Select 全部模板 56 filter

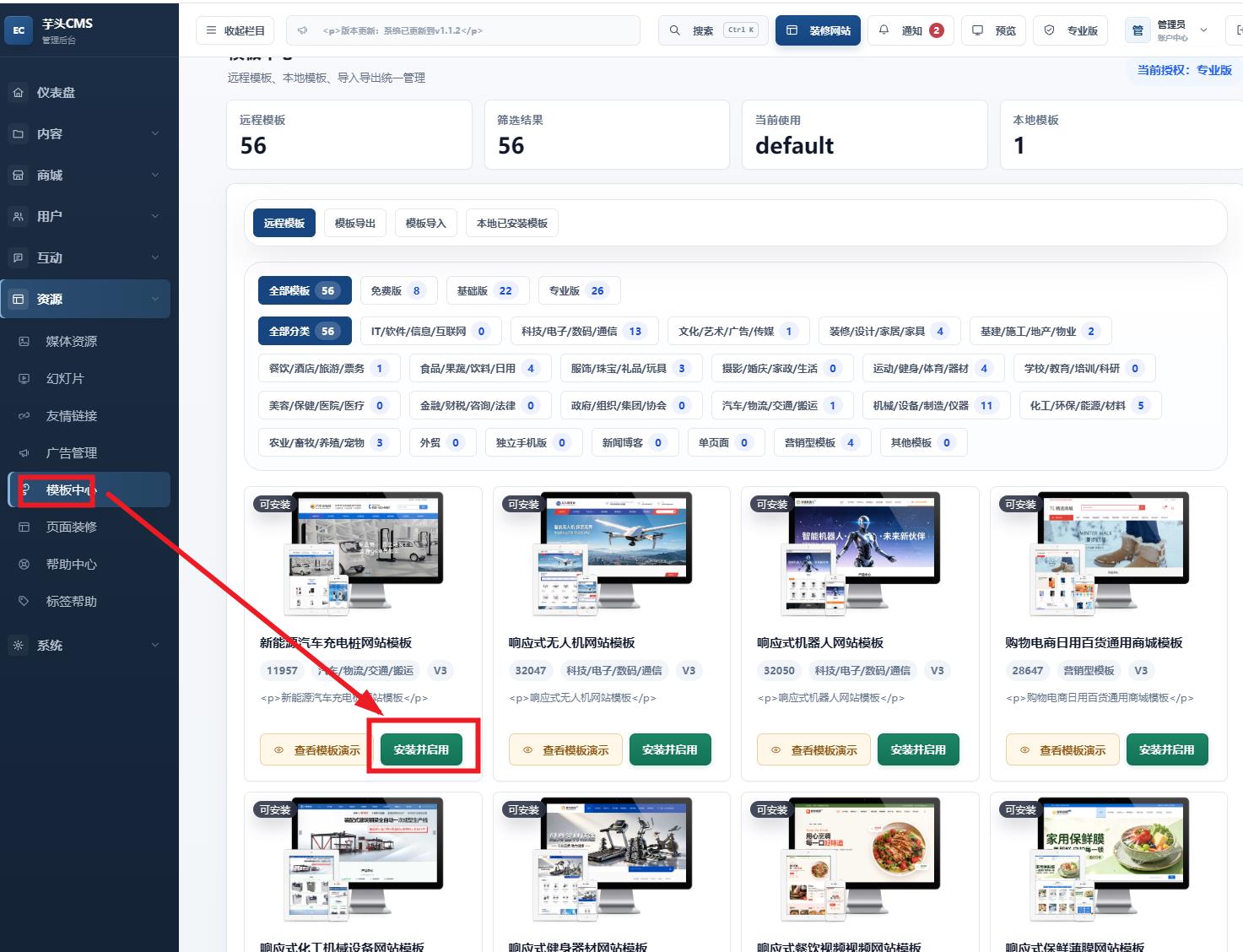coord(305,291)
